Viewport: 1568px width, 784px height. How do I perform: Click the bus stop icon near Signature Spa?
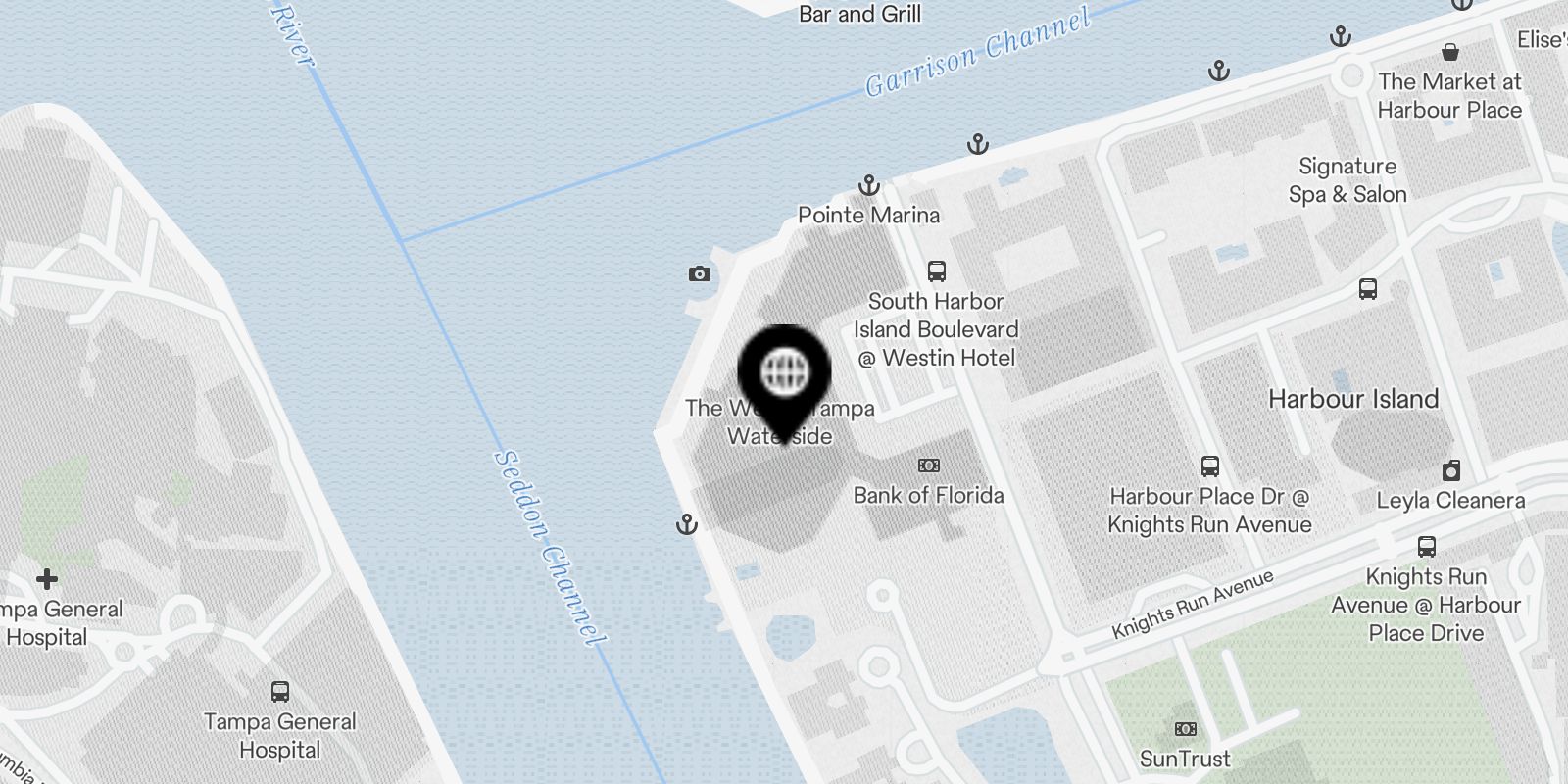click(1368, 289)
